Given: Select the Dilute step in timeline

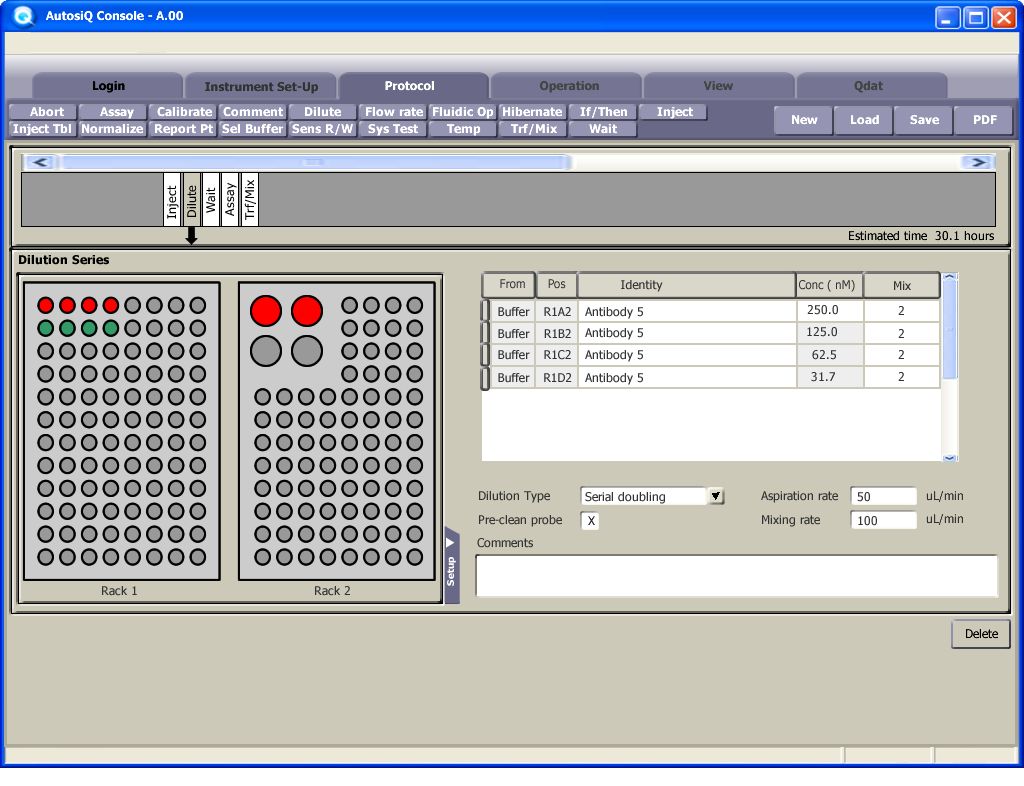Looking at the screenshot, I should [x=191, y=200].
